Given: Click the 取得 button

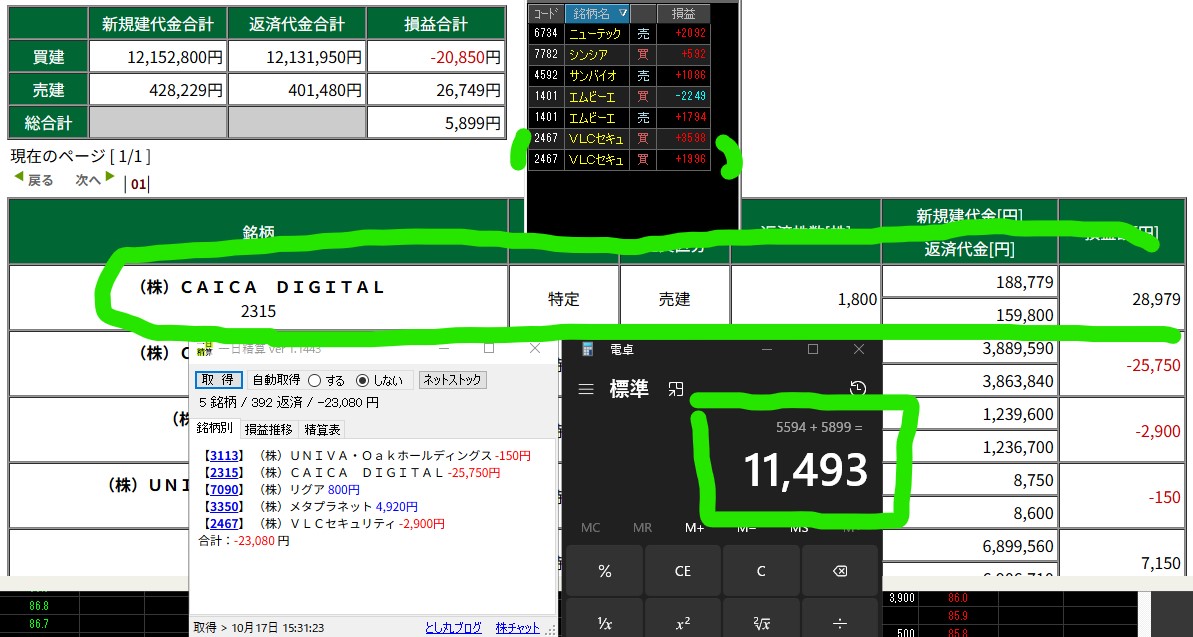Looking at the screenshot, I should pyautogui.click(x=218, y=380).
